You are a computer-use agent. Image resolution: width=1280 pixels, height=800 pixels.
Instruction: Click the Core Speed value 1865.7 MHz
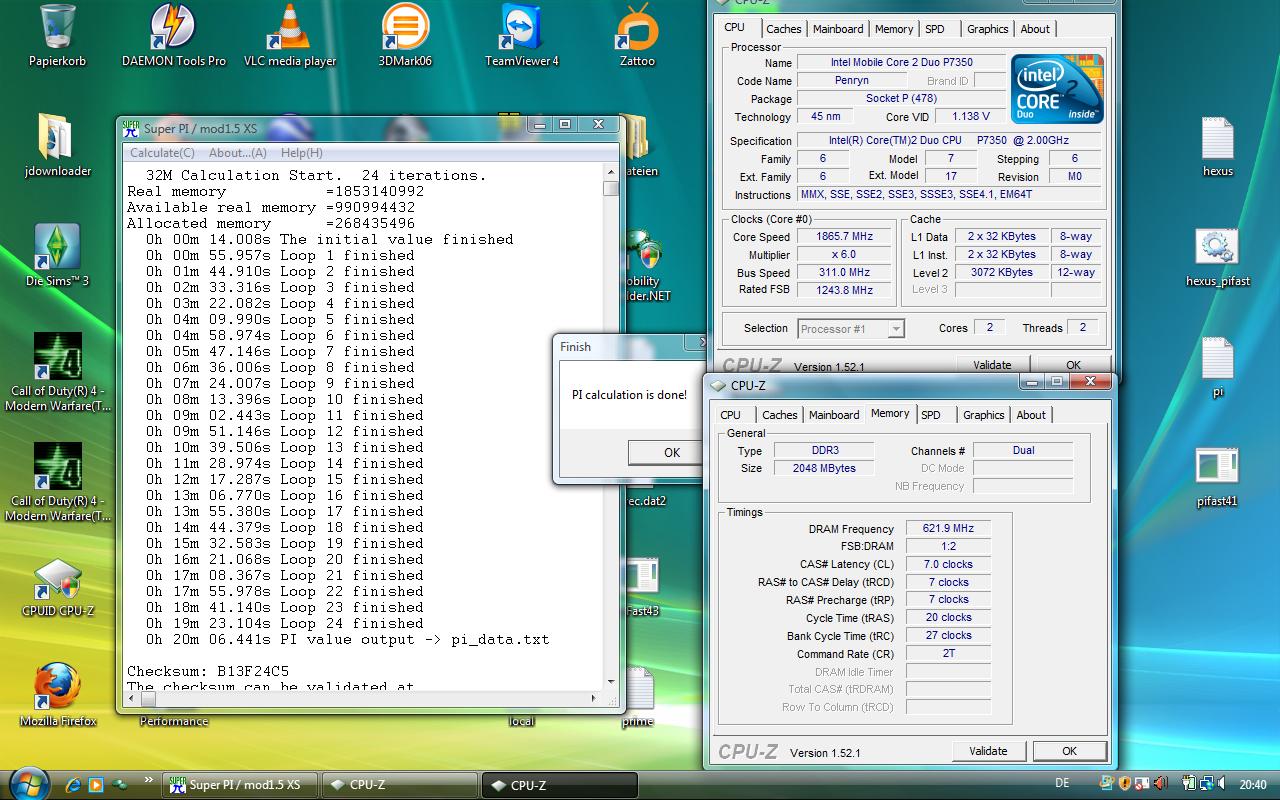[845, 237]
